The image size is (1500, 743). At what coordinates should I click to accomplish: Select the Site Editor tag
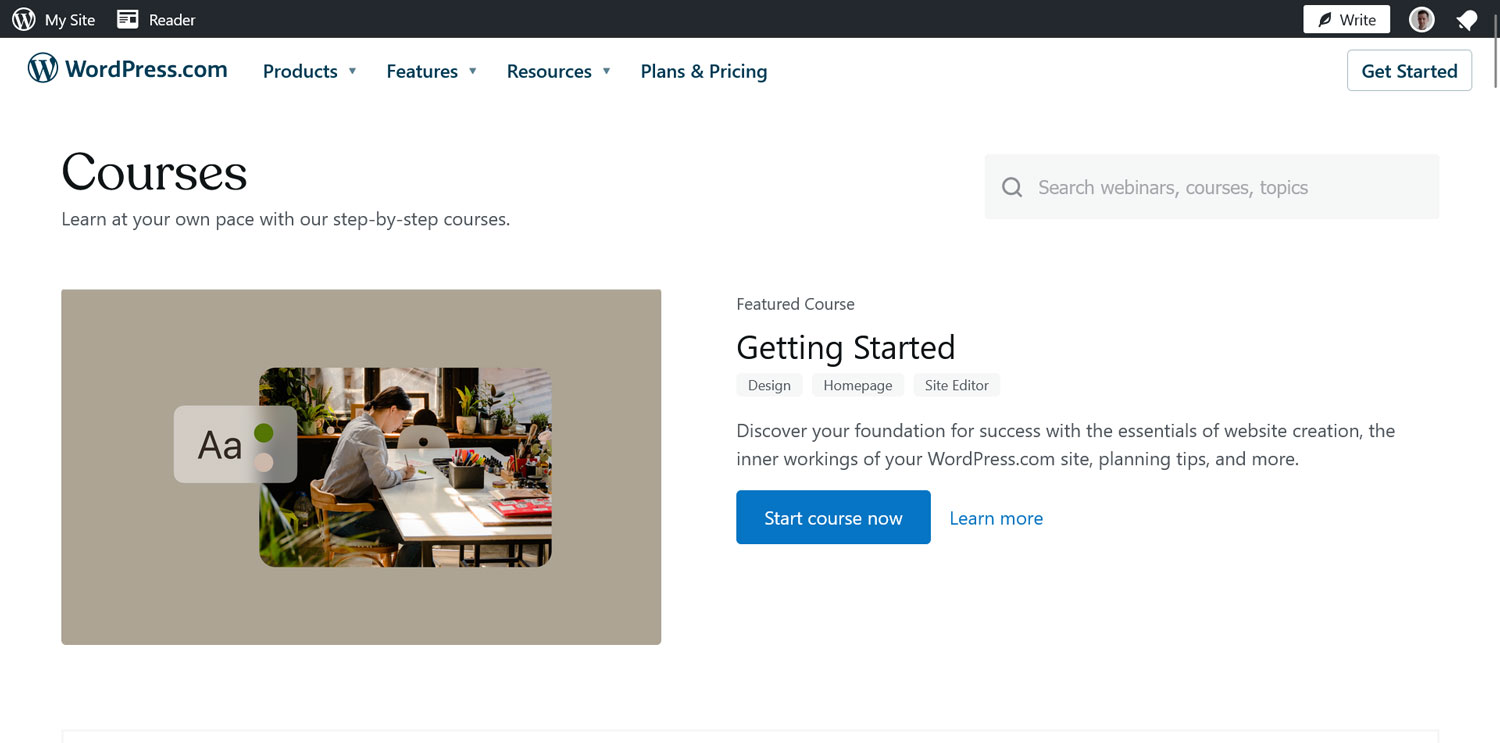[x=956, y=385]
